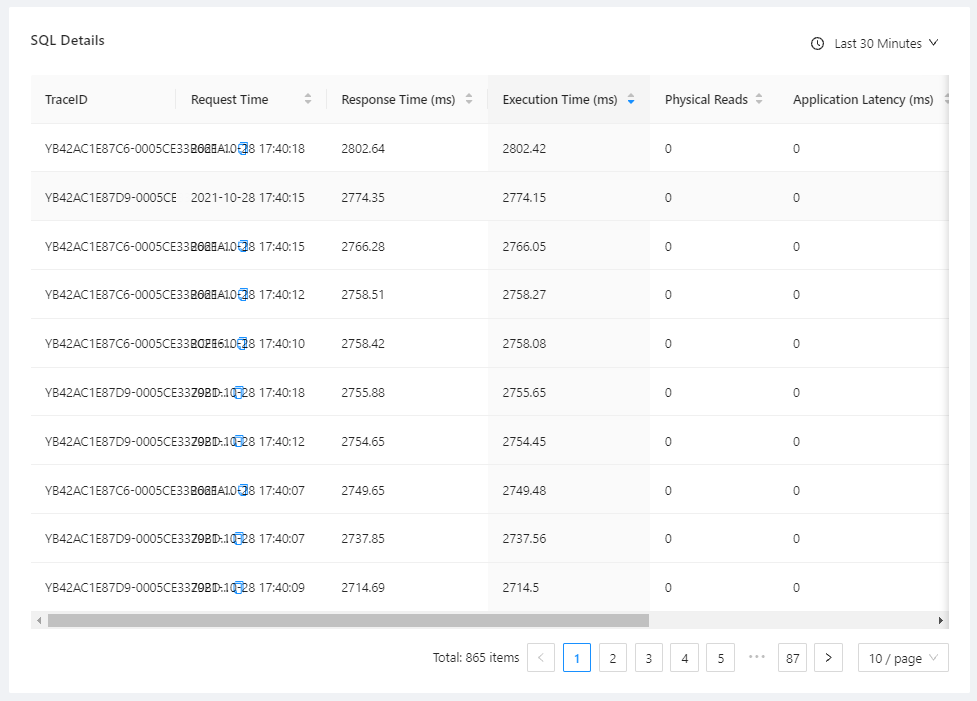Click the Request Time column header label

(x=229, y=100)
